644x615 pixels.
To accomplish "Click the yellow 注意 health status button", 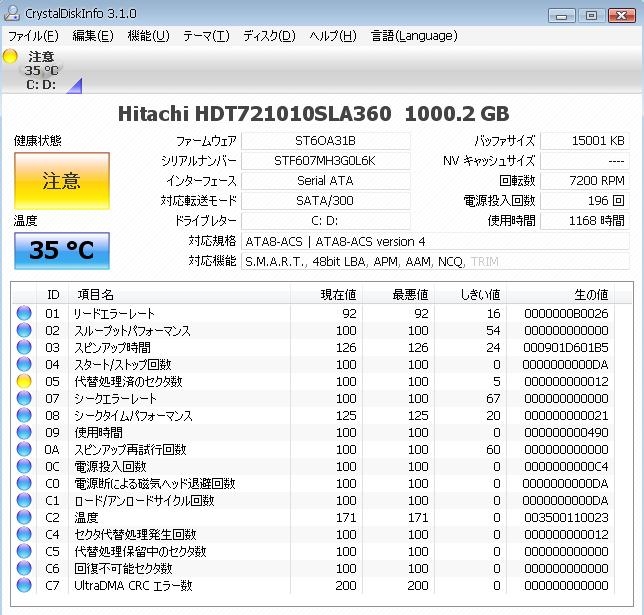I will (62, 181).
